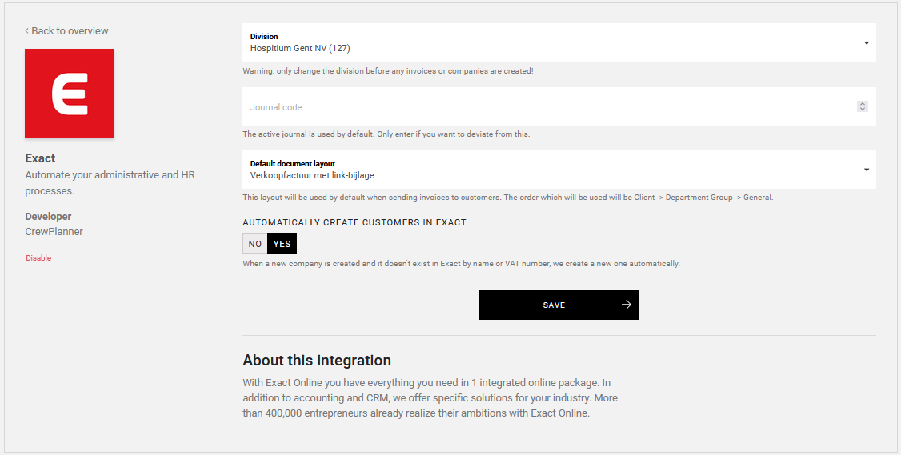This screenshot has width=901, height=455.
Task: Go back via the Back to overview link
Action: (69, 31)
